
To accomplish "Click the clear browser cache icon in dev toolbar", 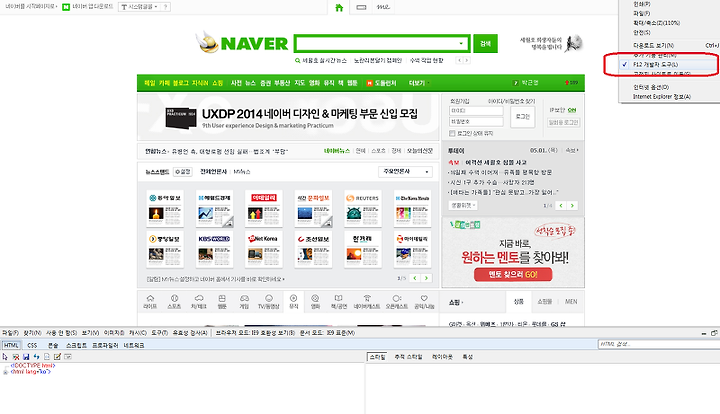I will (16, 357).
